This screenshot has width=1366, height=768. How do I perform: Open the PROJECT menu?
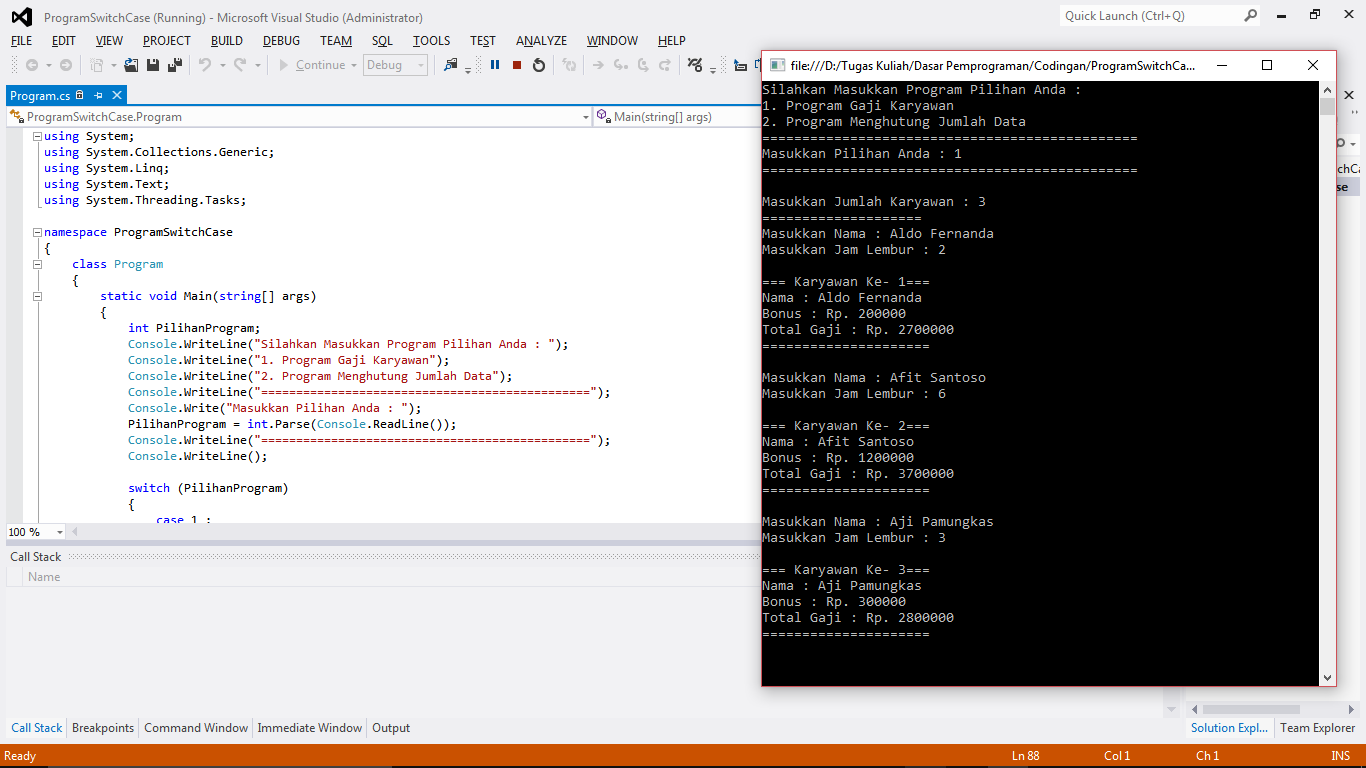pyautogui.click(x=167, y=41)
